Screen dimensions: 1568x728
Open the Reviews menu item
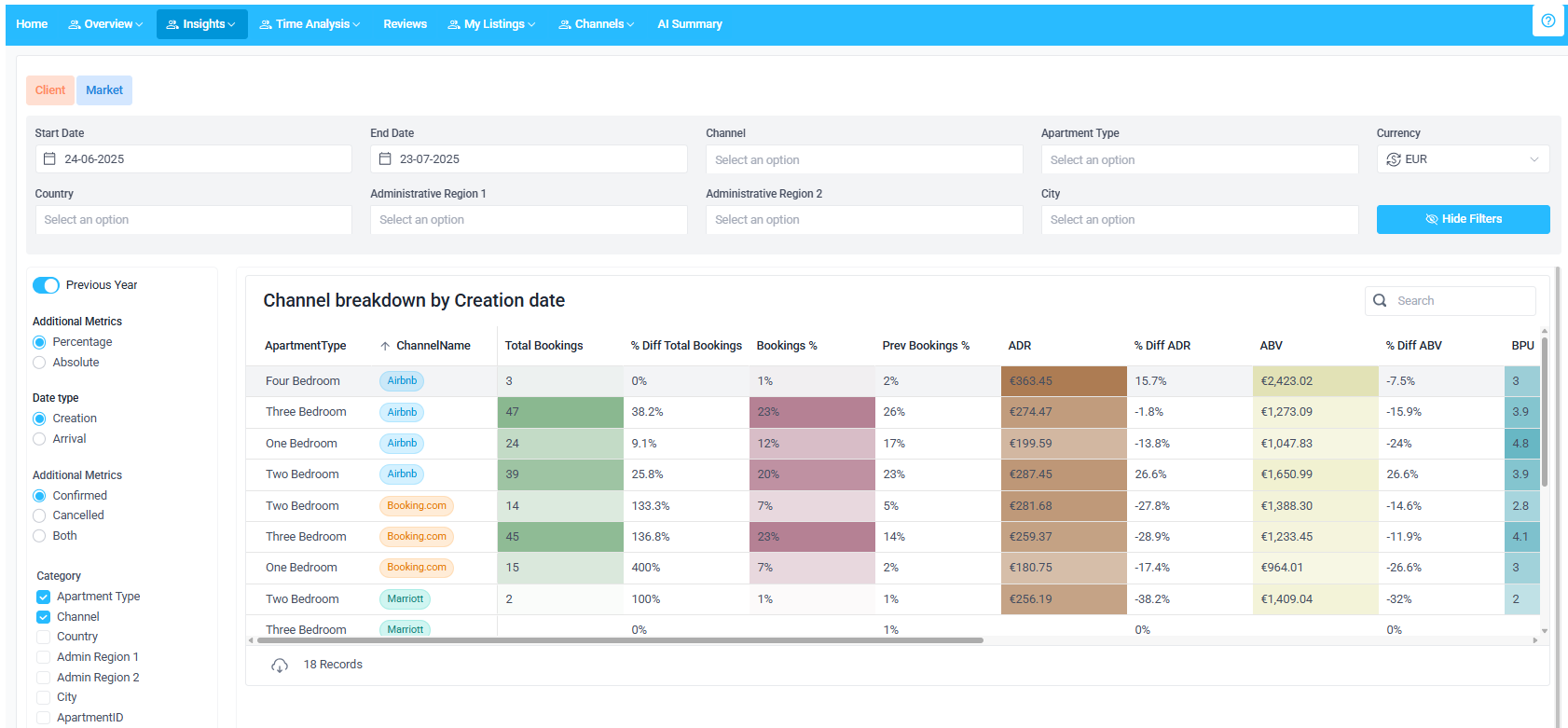405,24
